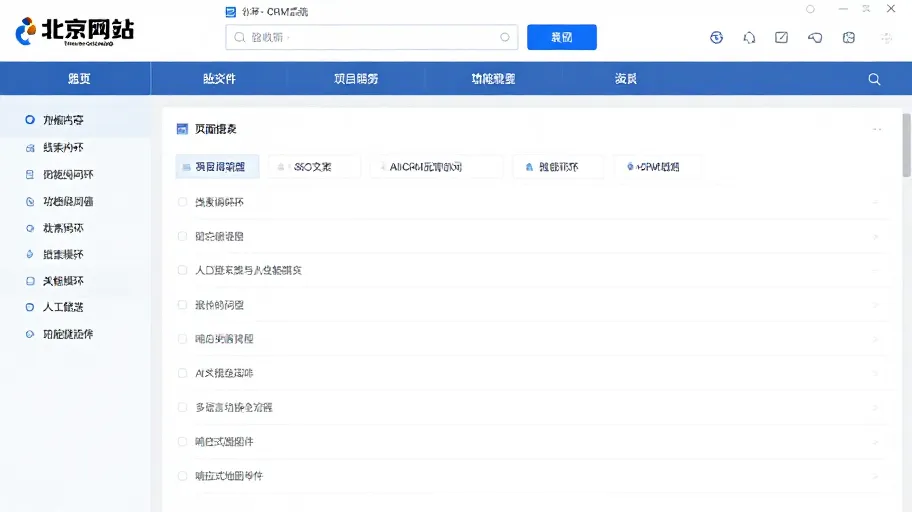
Task: Tick the checkbox on the second list row
Action: (182, 236)
